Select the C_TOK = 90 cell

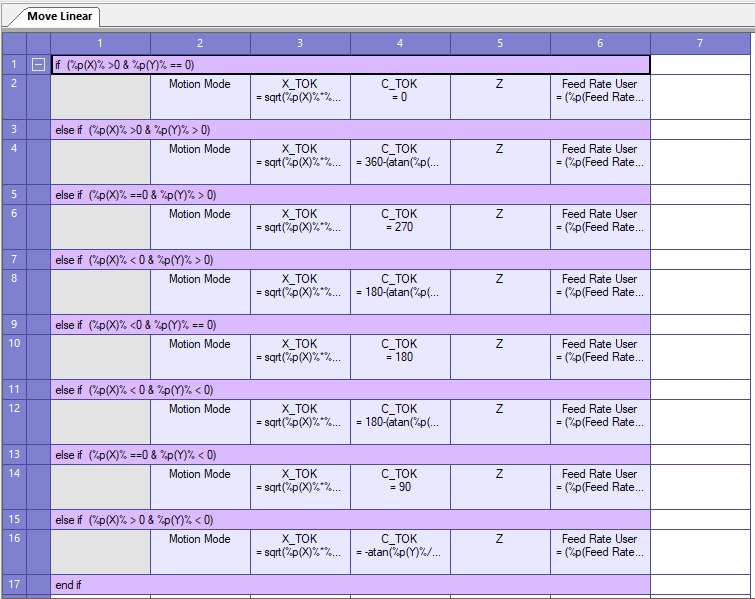pyautogui.click(x=400, y=486)
